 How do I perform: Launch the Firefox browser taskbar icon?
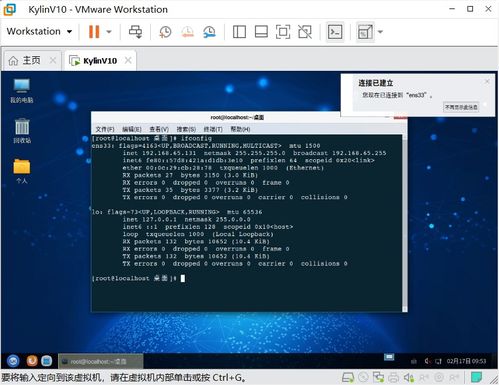(32, 361)
